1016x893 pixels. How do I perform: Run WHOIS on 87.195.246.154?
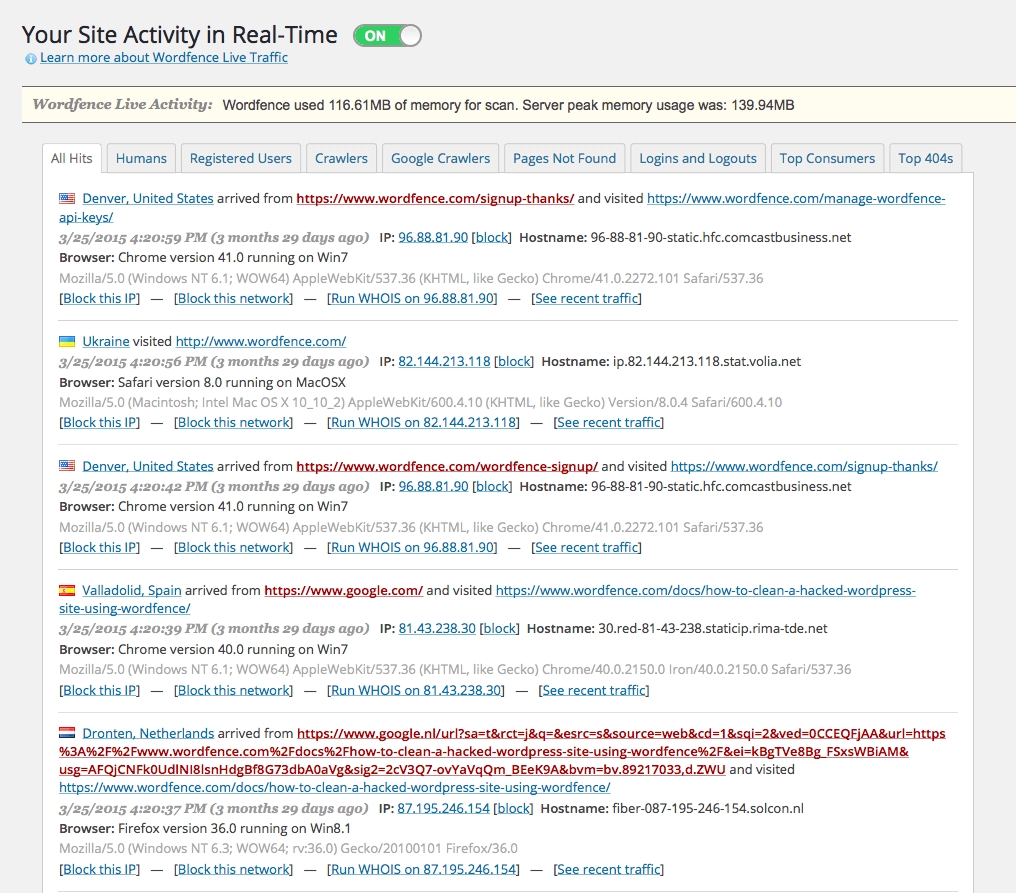click(424, 870)
